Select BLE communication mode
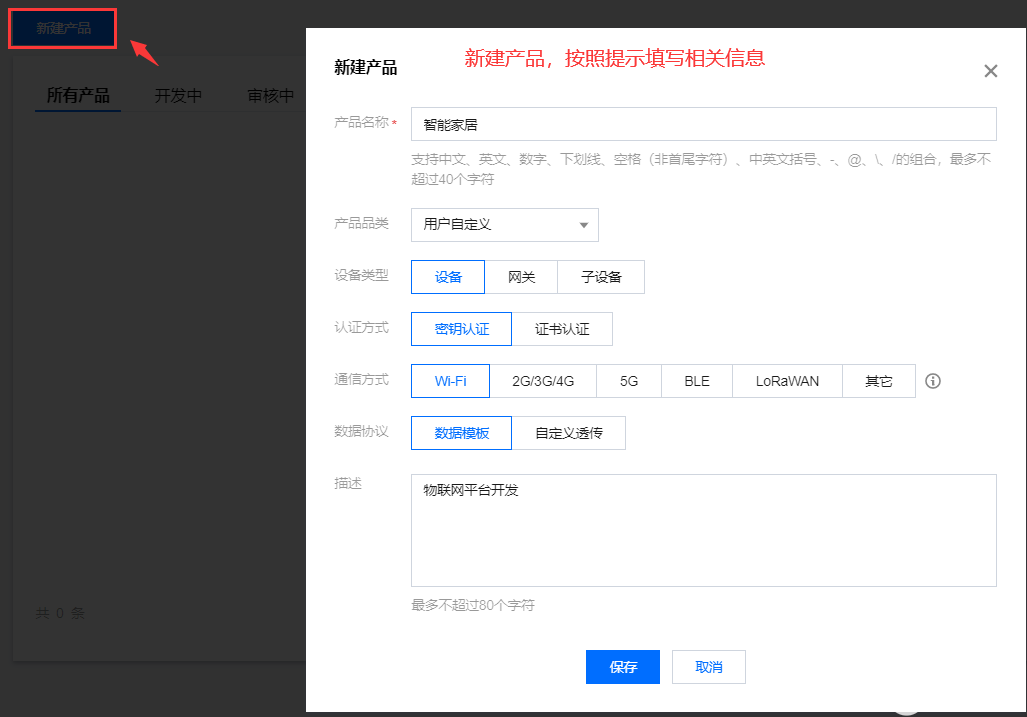The height and width of the screenshot is (717, 1027). tap(696, 380)
